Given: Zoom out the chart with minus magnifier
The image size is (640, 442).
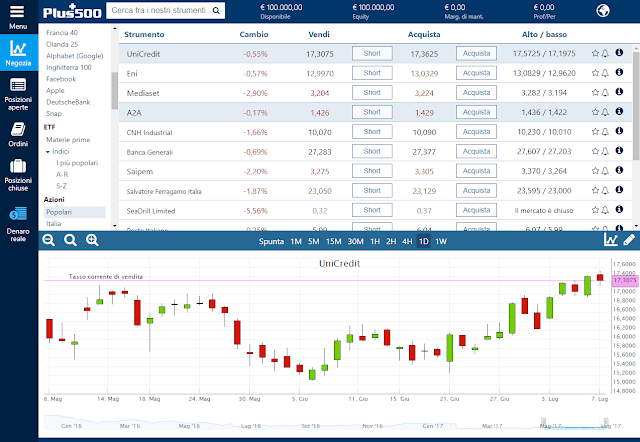Looking at the screenshot, I should 49,240.
